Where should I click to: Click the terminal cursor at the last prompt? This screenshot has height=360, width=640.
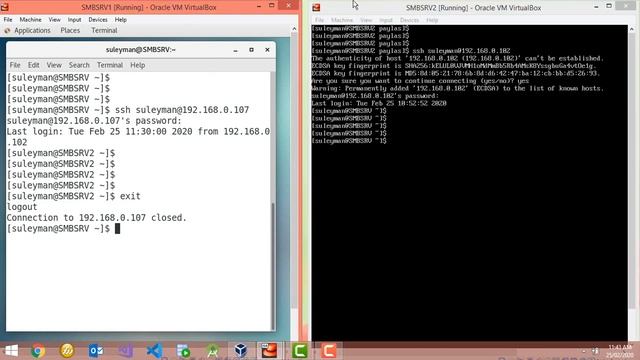point(118,229)
